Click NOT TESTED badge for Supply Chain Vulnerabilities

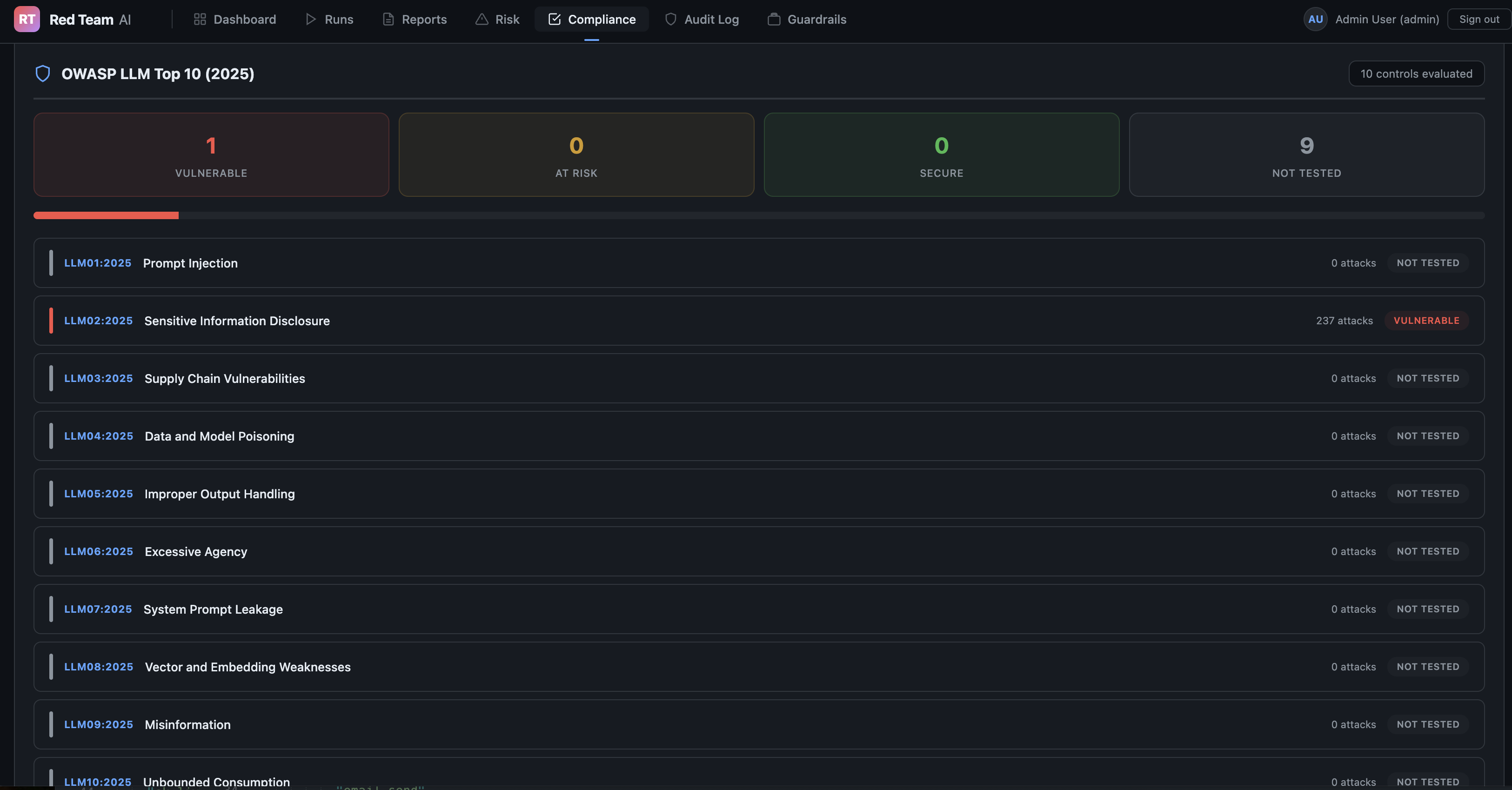pyautogui.click(x=1427, y=378)
